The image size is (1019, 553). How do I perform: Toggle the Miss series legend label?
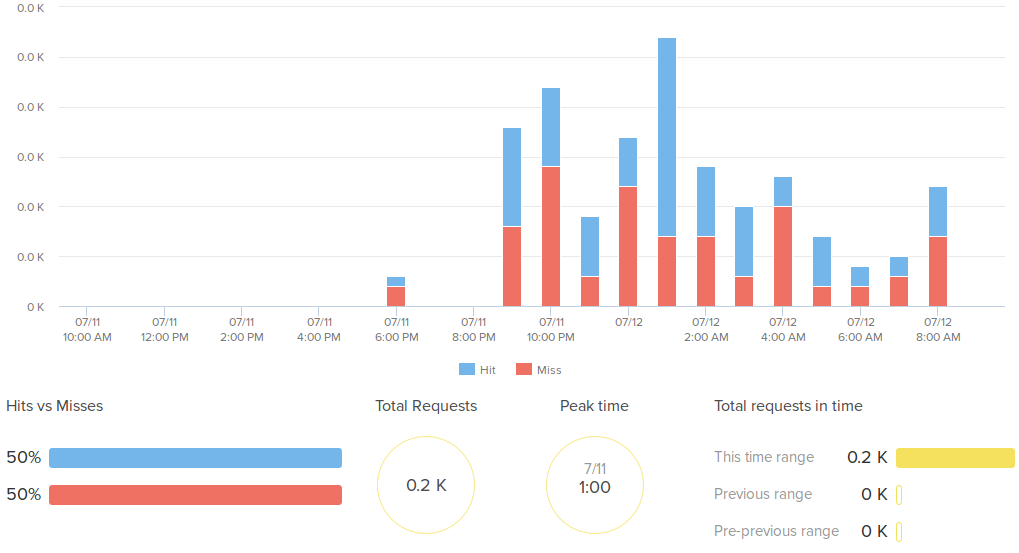pos(549,370)
